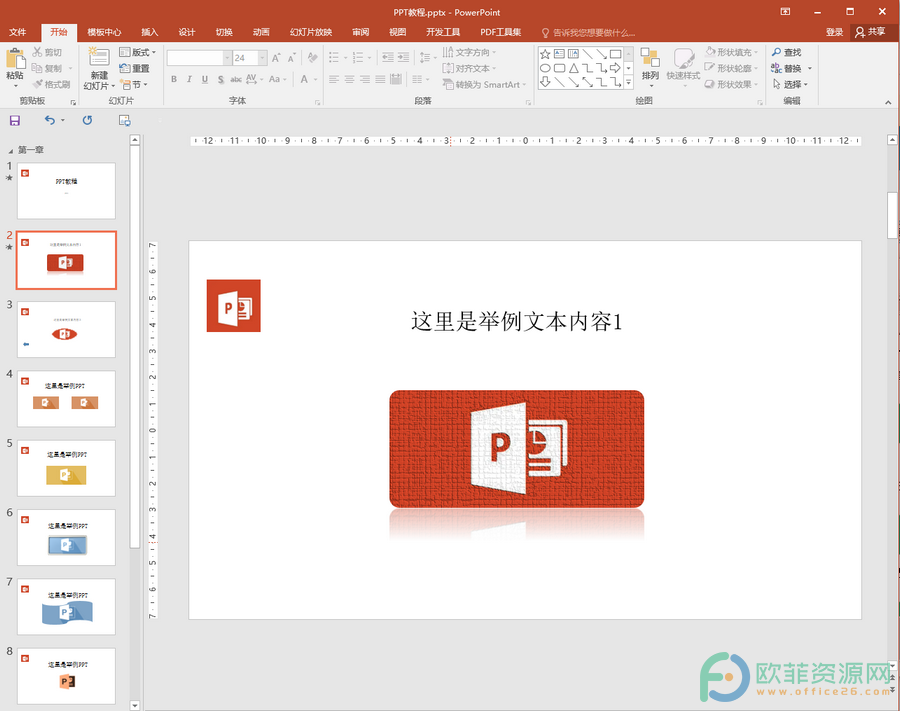900x711 pixels.
Task: Click the main editing area vertical scrollbar
Action: 892,215
